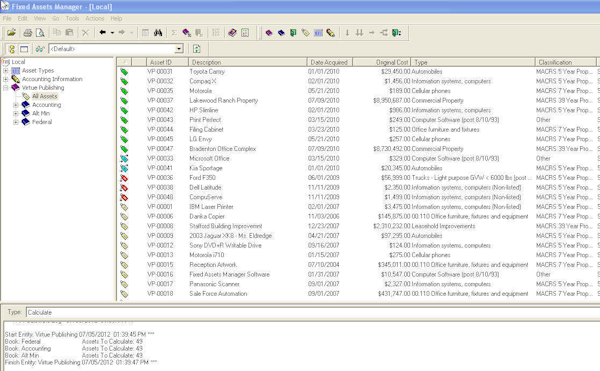Viewport: 600px width, 371px height.
Task: Click the yellow tag new asset icon
Action: (x=305, y=33)
